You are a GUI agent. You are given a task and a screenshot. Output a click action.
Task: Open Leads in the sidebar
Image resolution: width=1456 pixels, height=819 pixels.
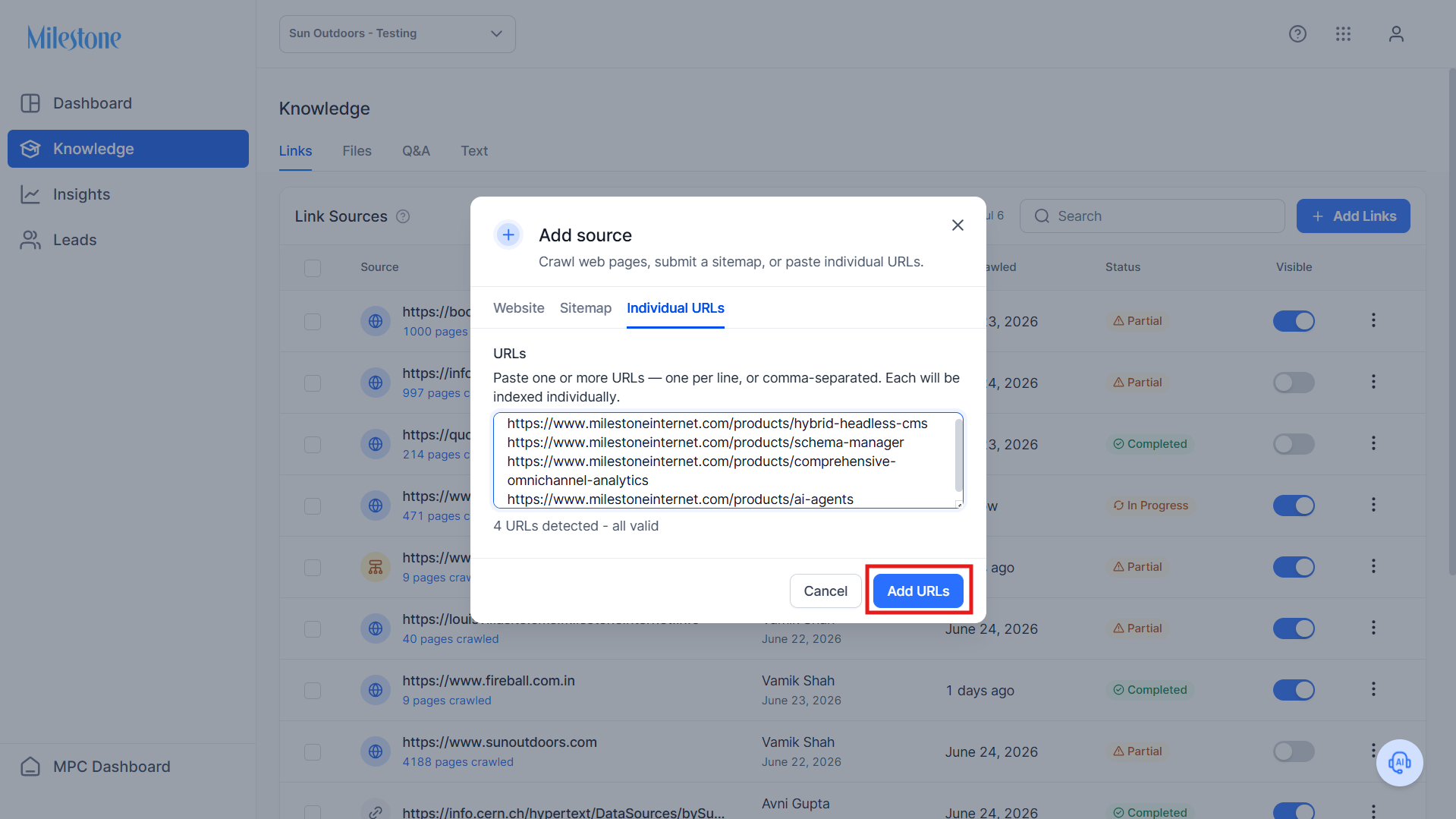click(x=128, y=240)
